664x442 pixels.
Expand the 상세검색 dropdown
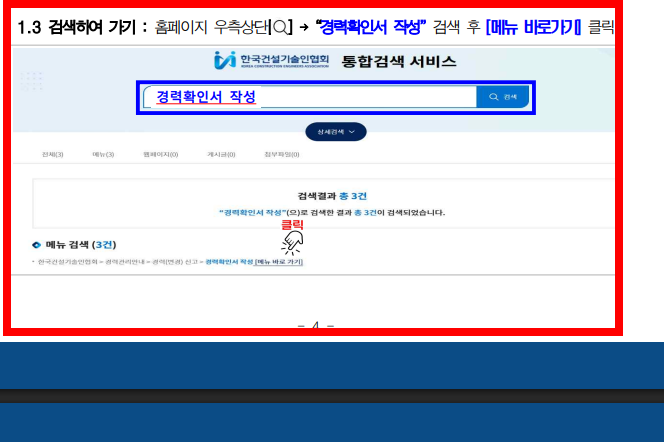coord(336,132)
